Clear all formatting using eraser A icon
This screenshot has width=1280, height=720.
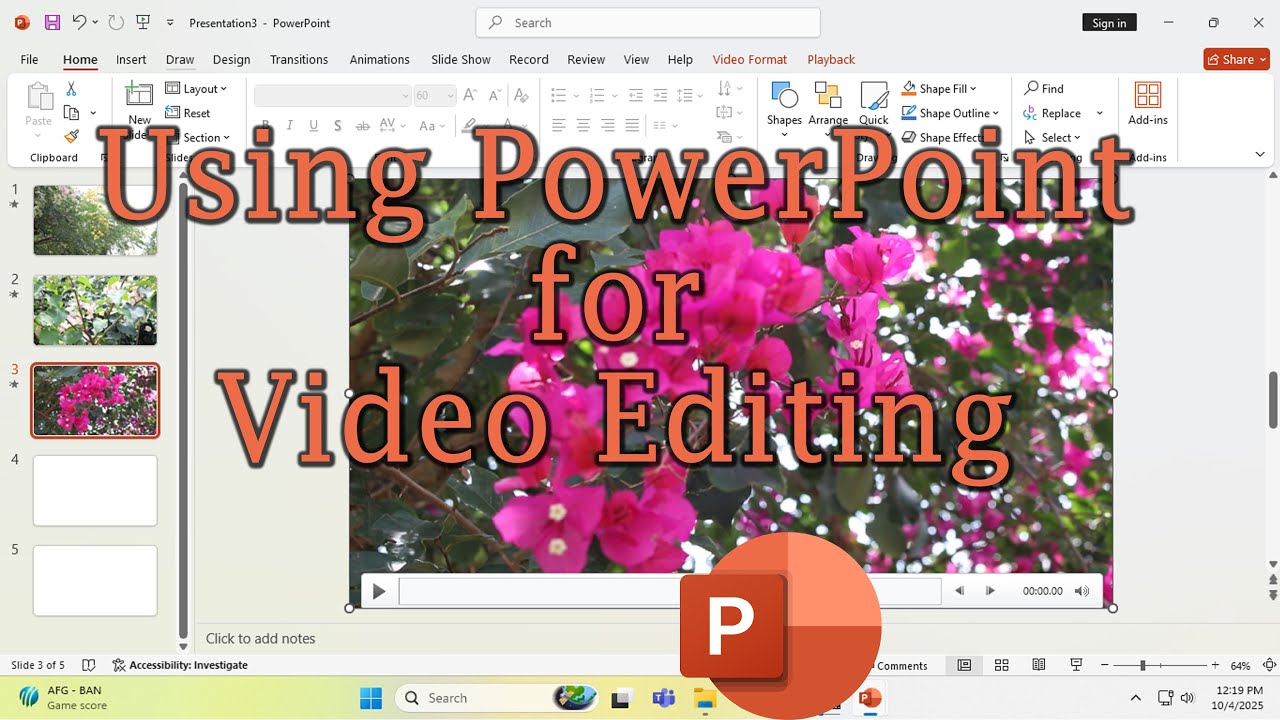[520, 95]
